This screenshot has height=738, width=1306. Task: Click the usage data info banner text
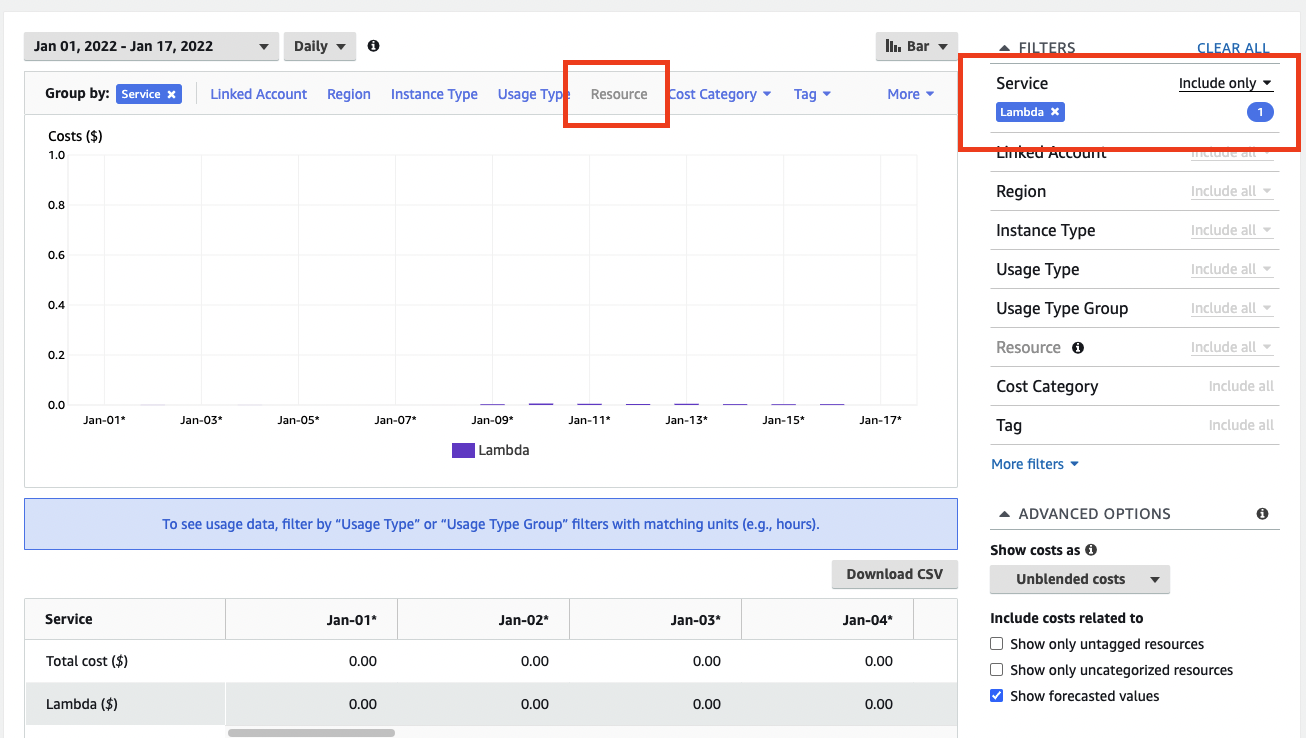(x=491, y=524)
